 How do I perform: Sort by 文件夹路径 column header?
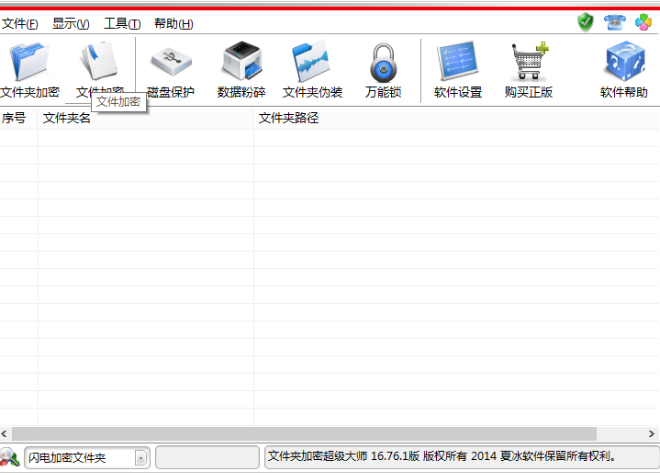pyautogui.click(x=457, y=118)
